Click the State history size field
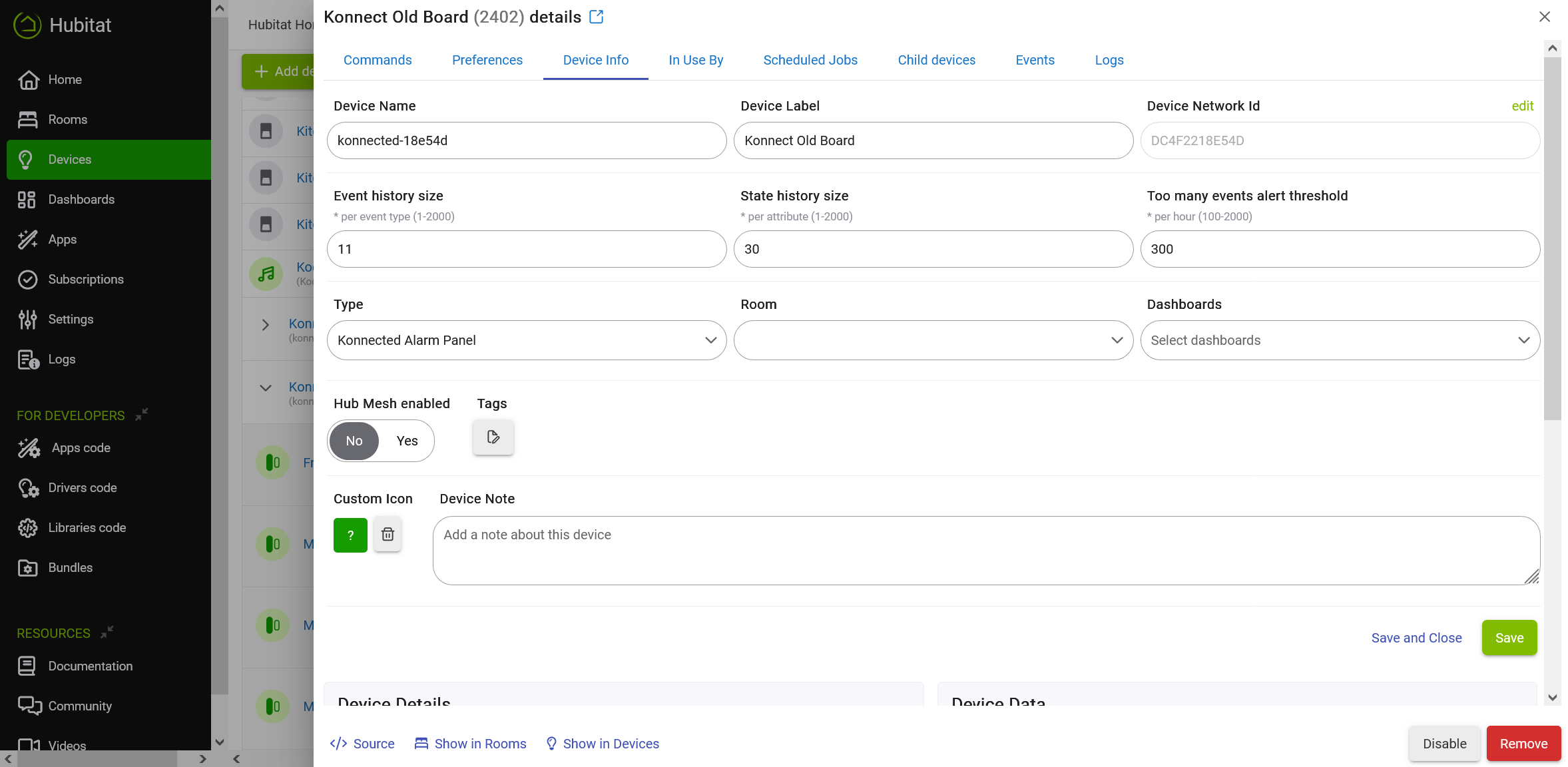 tap(933, 249)
